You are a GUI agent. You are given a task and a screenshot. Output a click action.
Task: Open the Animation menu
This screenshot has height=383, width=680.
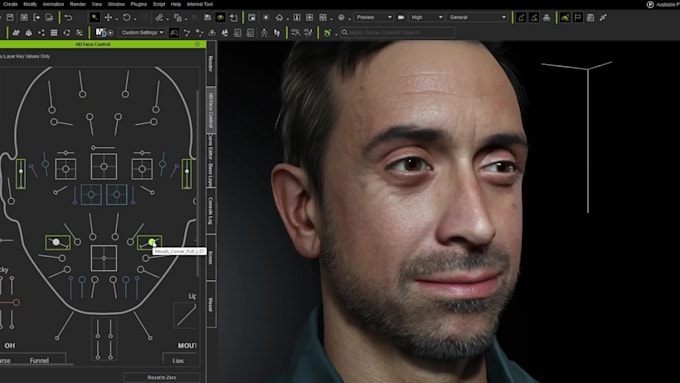[x=53, y=4]
